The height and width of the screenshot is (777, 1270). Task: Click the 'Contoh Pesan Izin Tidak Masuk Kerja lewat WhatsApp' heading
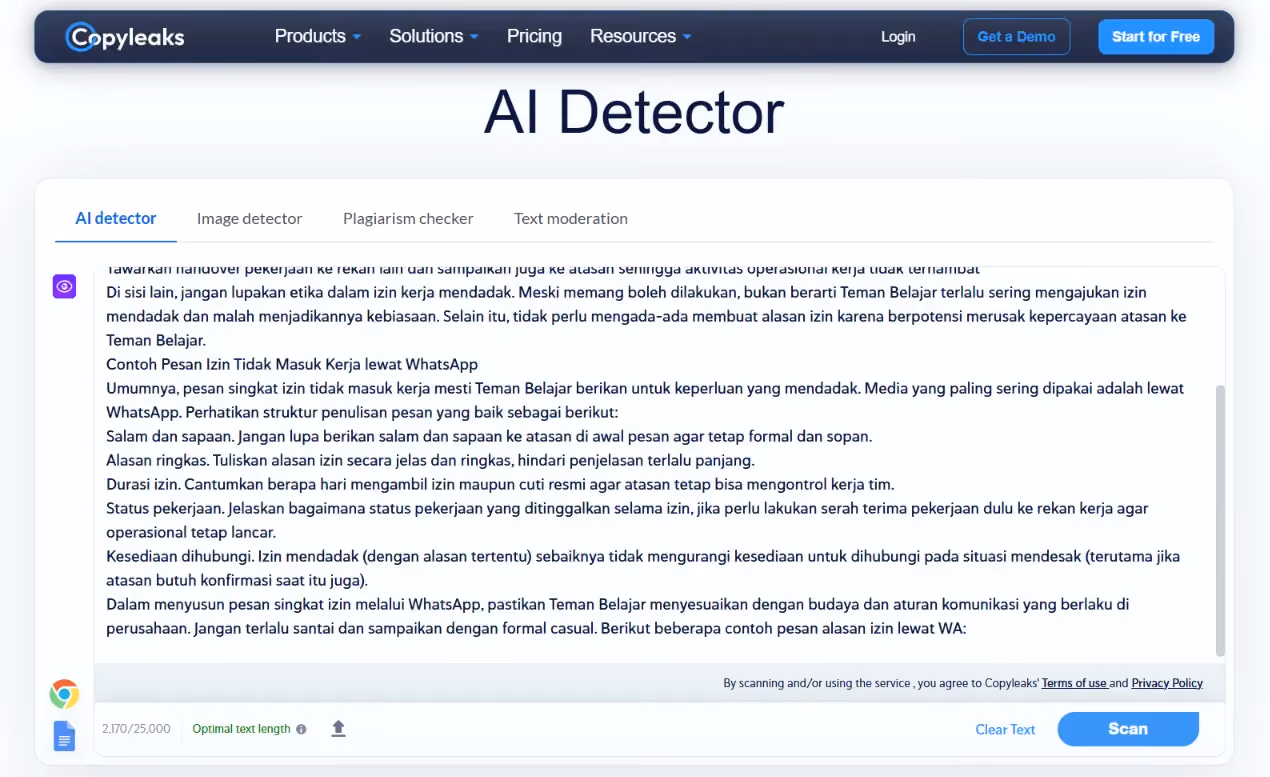(292, 365)
